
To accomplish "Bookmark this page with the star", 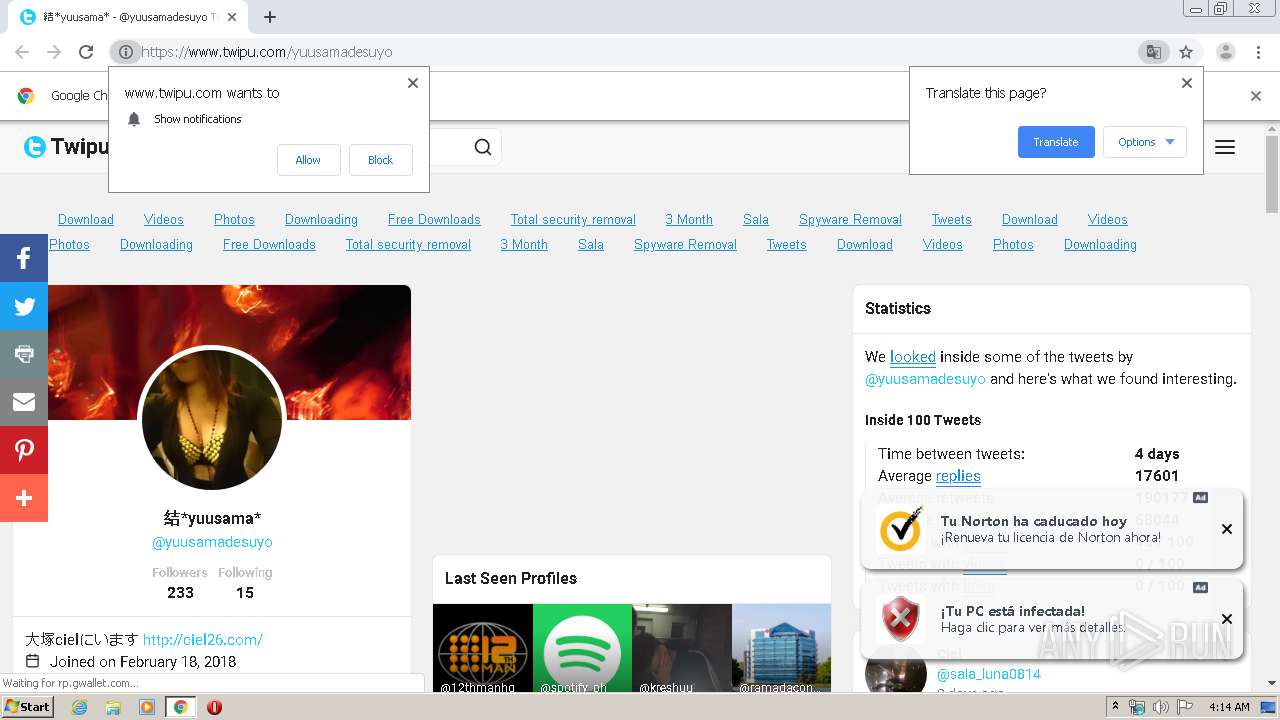I will click(1186, 52).
